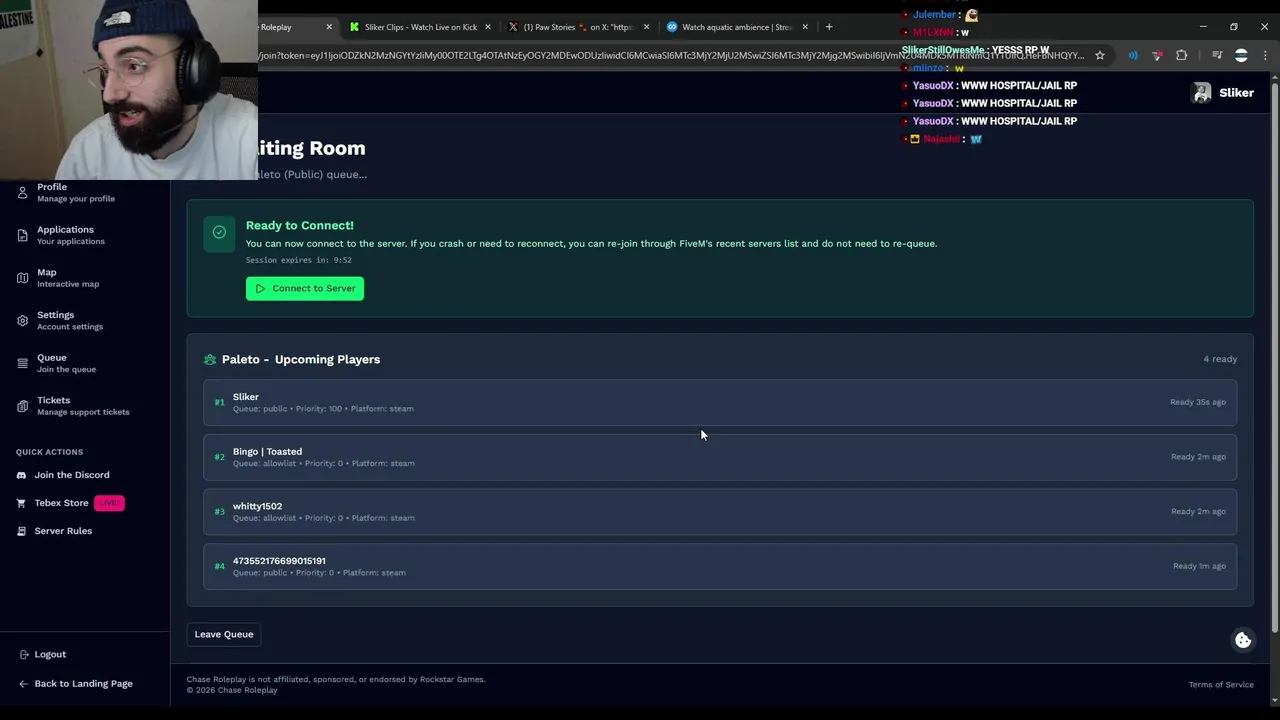Open the browser profile avatar icon
Viewport: 1280px width, 720px height.
(x=1241, y=56)
